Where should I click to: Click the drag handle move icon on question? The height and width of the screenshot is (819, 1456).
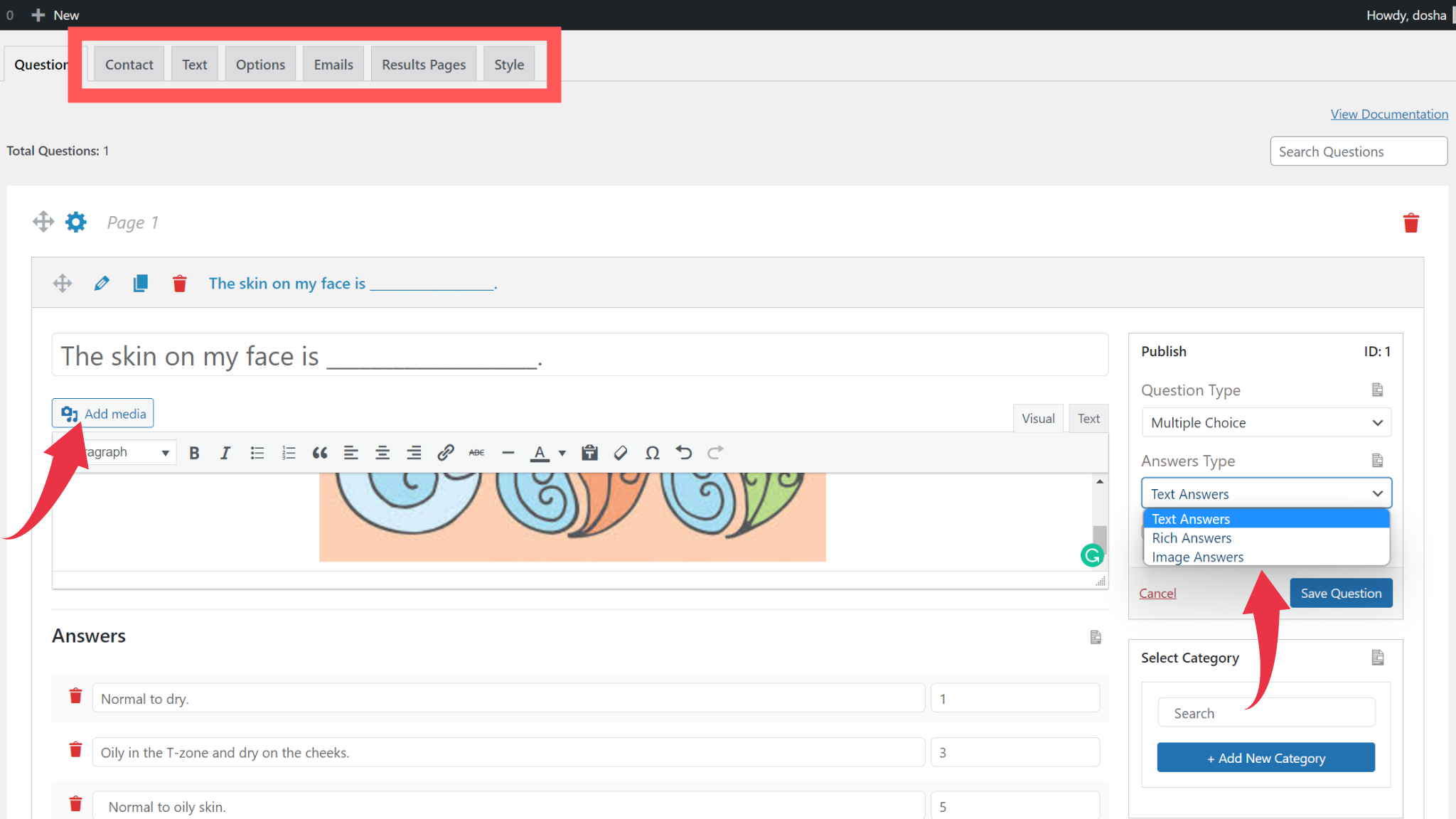tap(62, 283)
